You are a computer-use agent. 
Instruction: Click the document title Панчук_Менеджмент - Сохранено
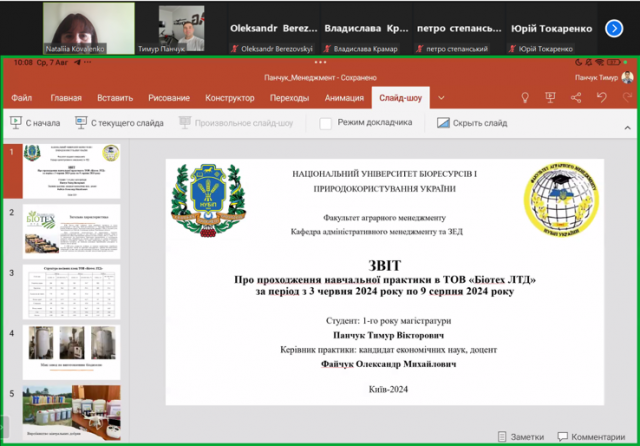point(320,78)
